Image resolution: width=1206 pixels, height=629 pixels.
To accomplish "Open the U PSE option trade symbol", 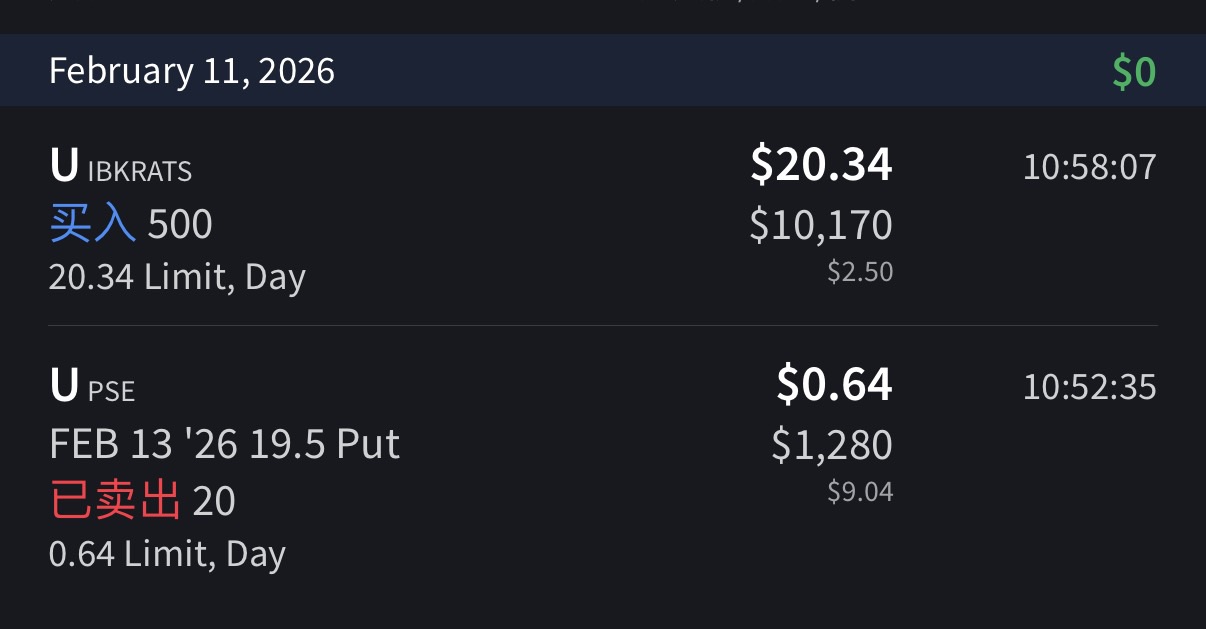I will (x=64, y=386).
